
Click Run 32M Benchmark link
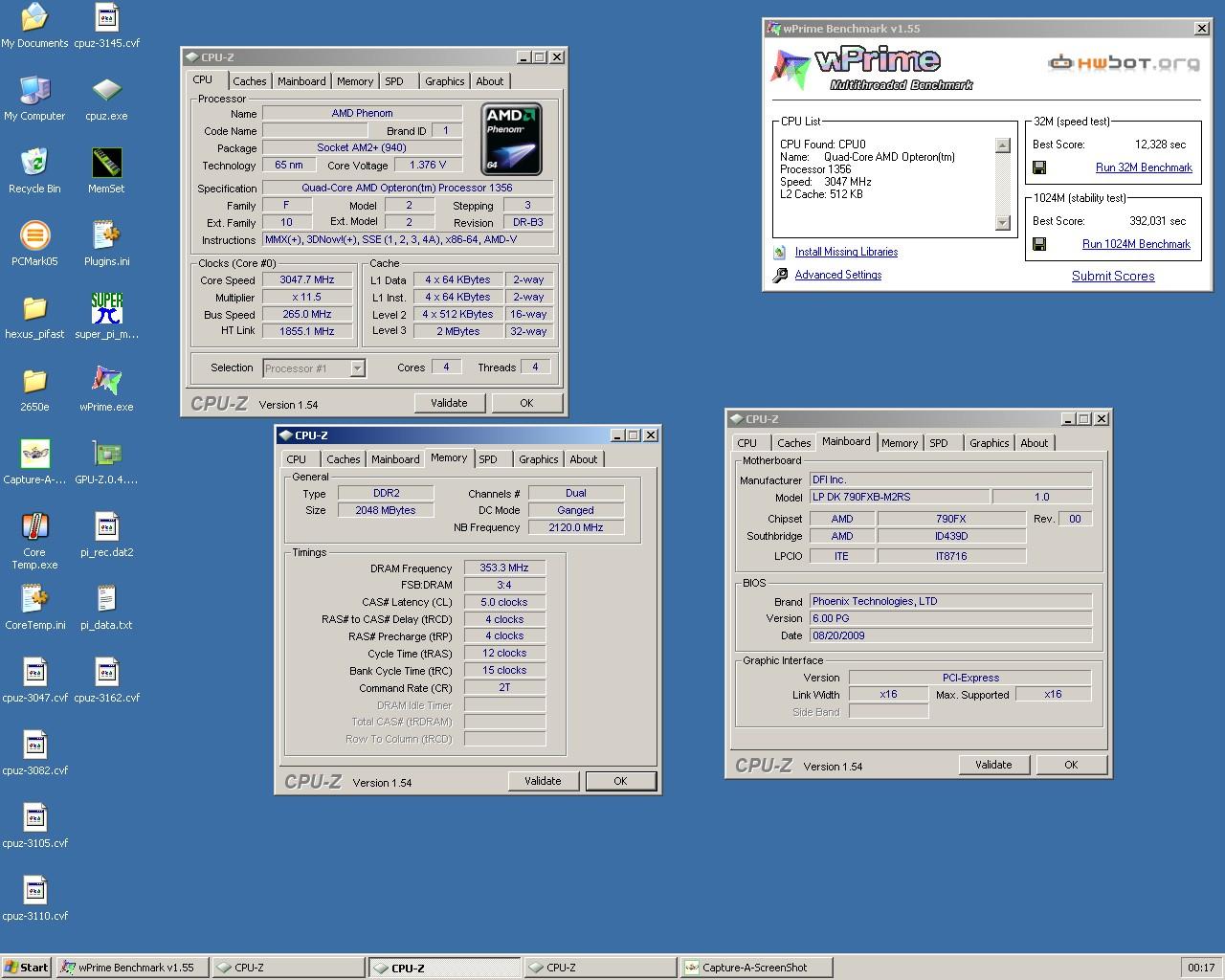(x=1144, y=167)
